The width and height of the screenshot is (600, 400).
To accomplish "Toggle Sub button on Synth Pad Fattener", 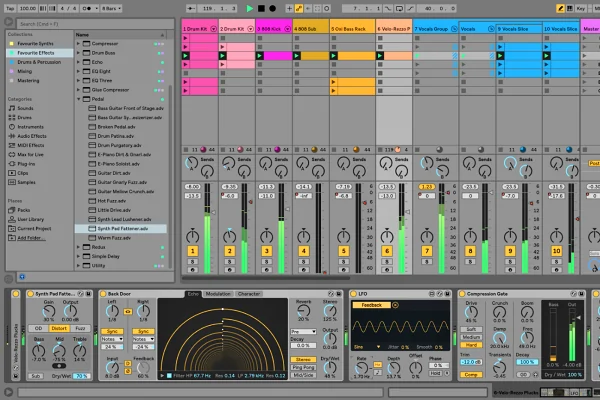I will click(x=35, y=376).
